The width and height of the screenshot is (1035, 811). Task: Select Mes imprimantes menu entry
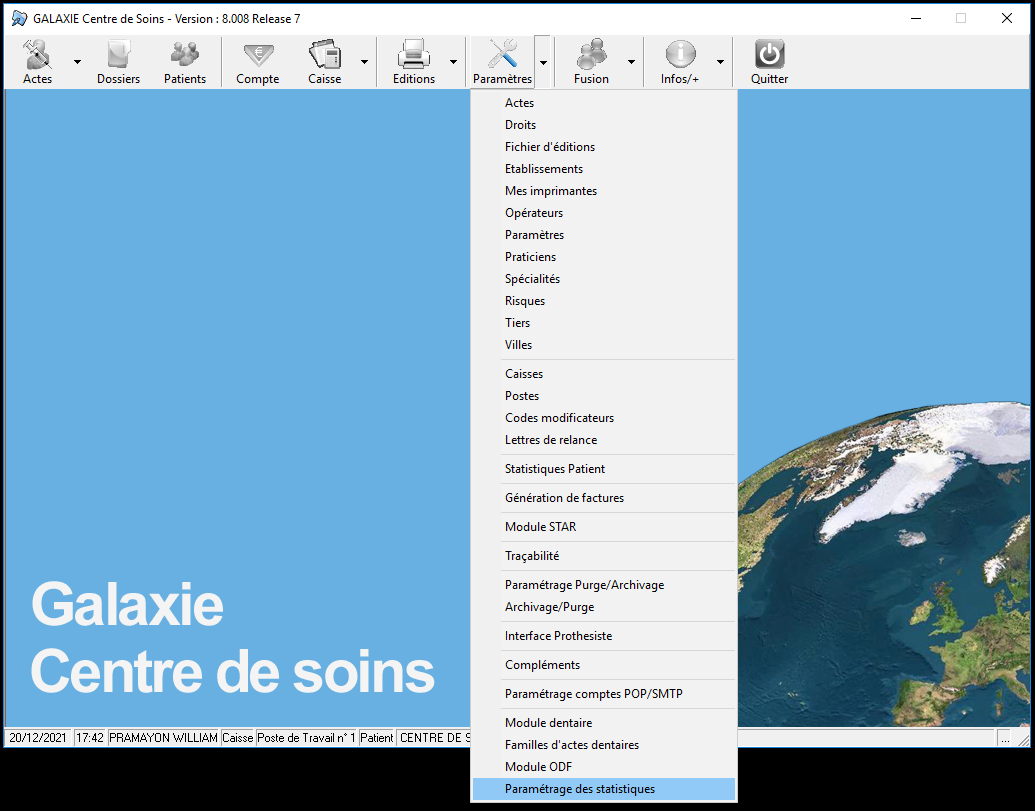604,191
